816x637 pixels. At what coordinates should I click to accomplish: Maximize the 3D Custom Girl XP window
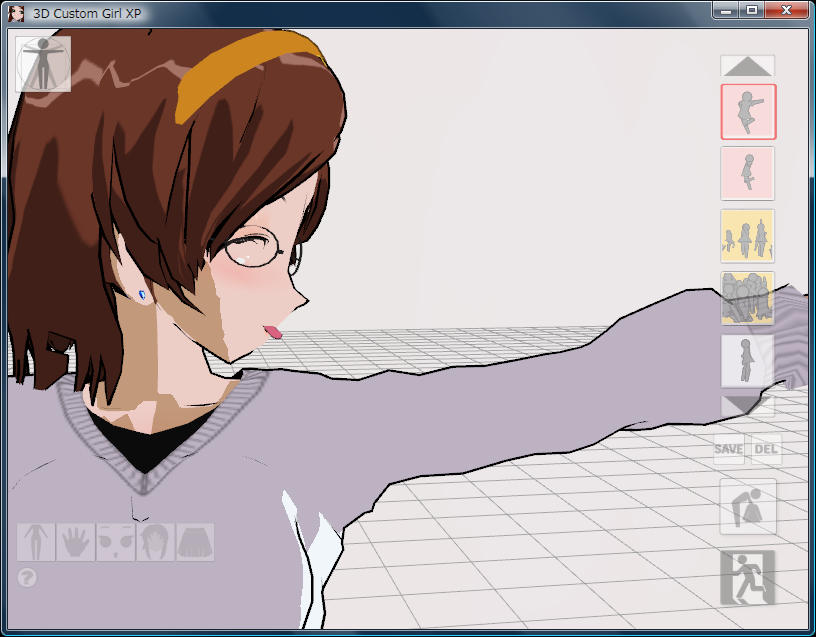point(751,10)
